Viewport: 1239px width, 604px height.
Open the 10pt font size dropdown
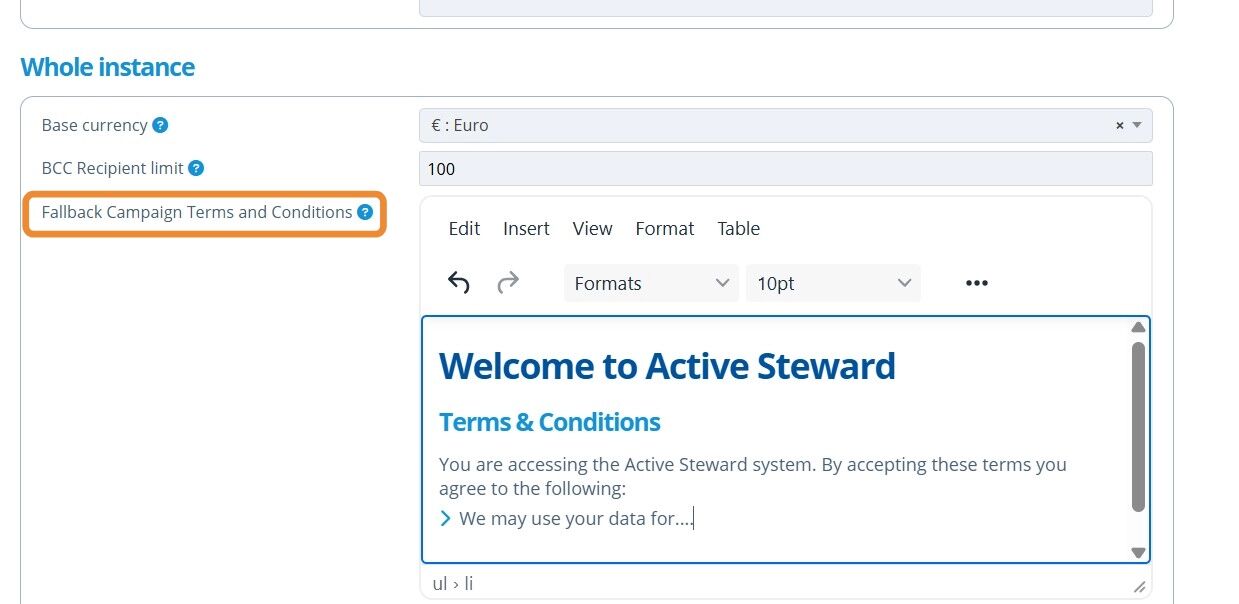[833, 283]
